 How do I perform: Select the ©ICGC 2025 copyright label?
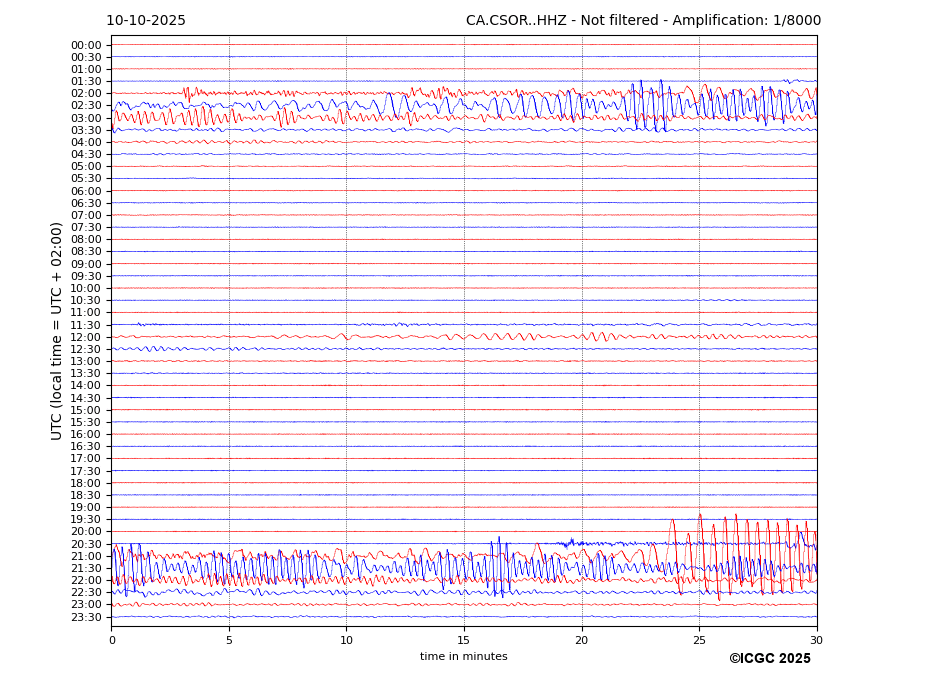[769, 659]
